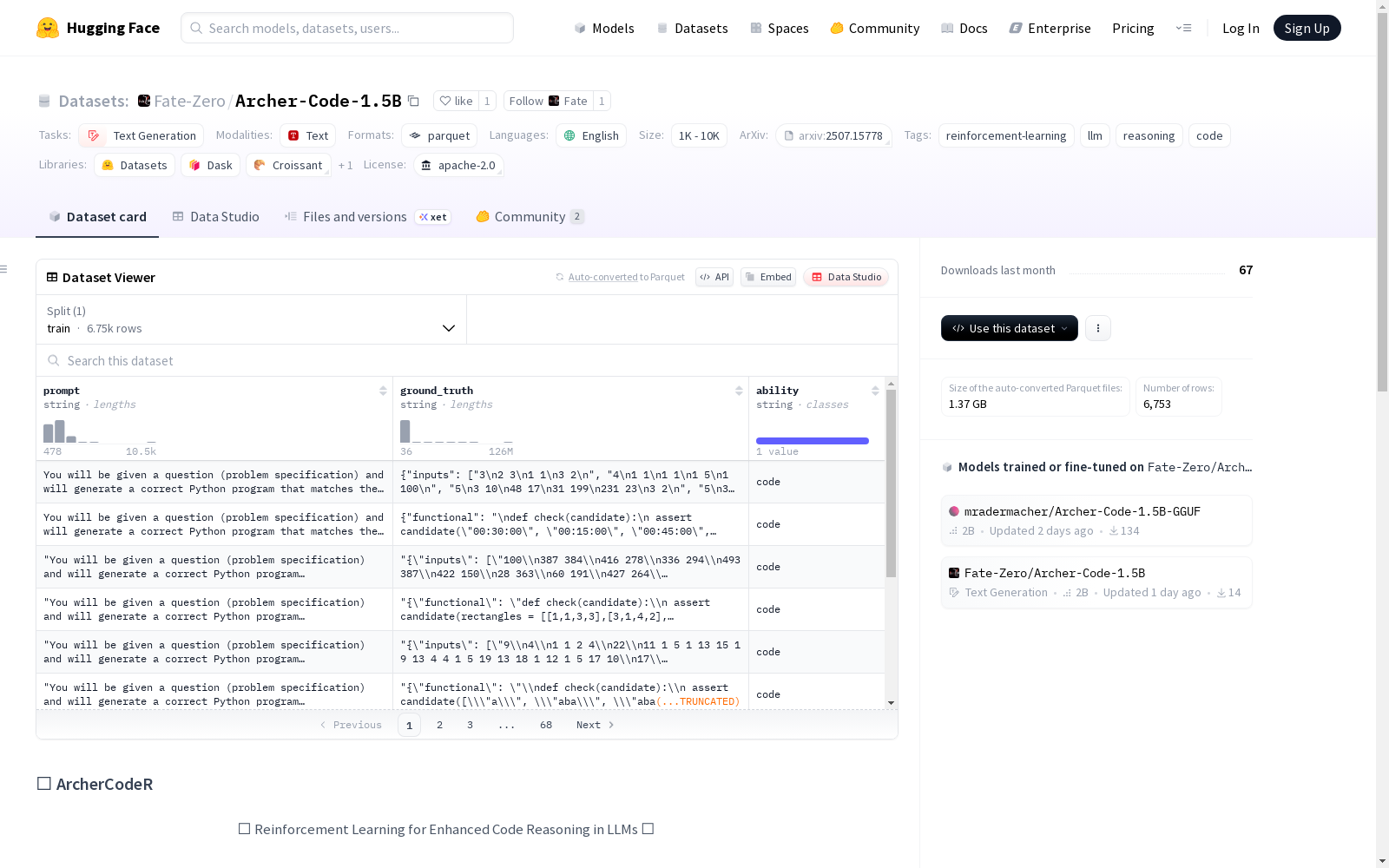Open Models in the top navigation
1389x868 pixels.
[x=604, y=28]
